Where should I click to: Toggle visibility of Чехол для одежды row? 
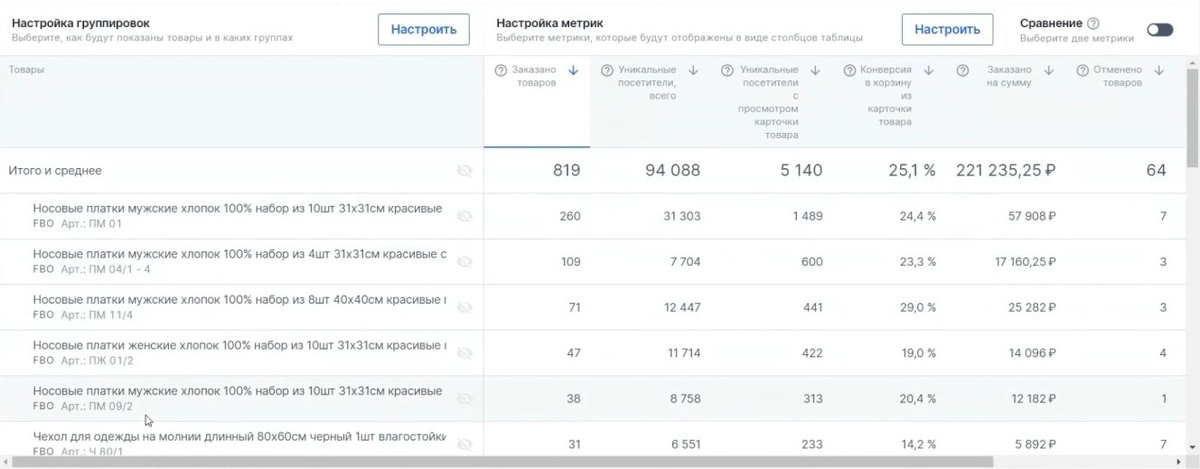pos(464,443)
